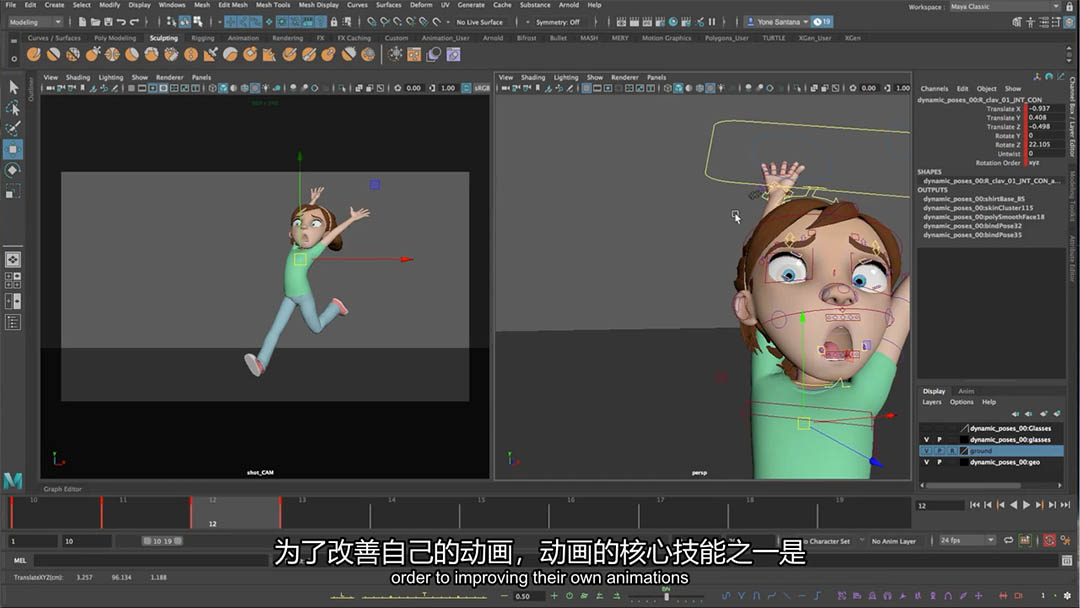This screenshot has height=608, width=1080.
Task: Click the Open Scene folder icon
Action: click(x=96, y=22)
